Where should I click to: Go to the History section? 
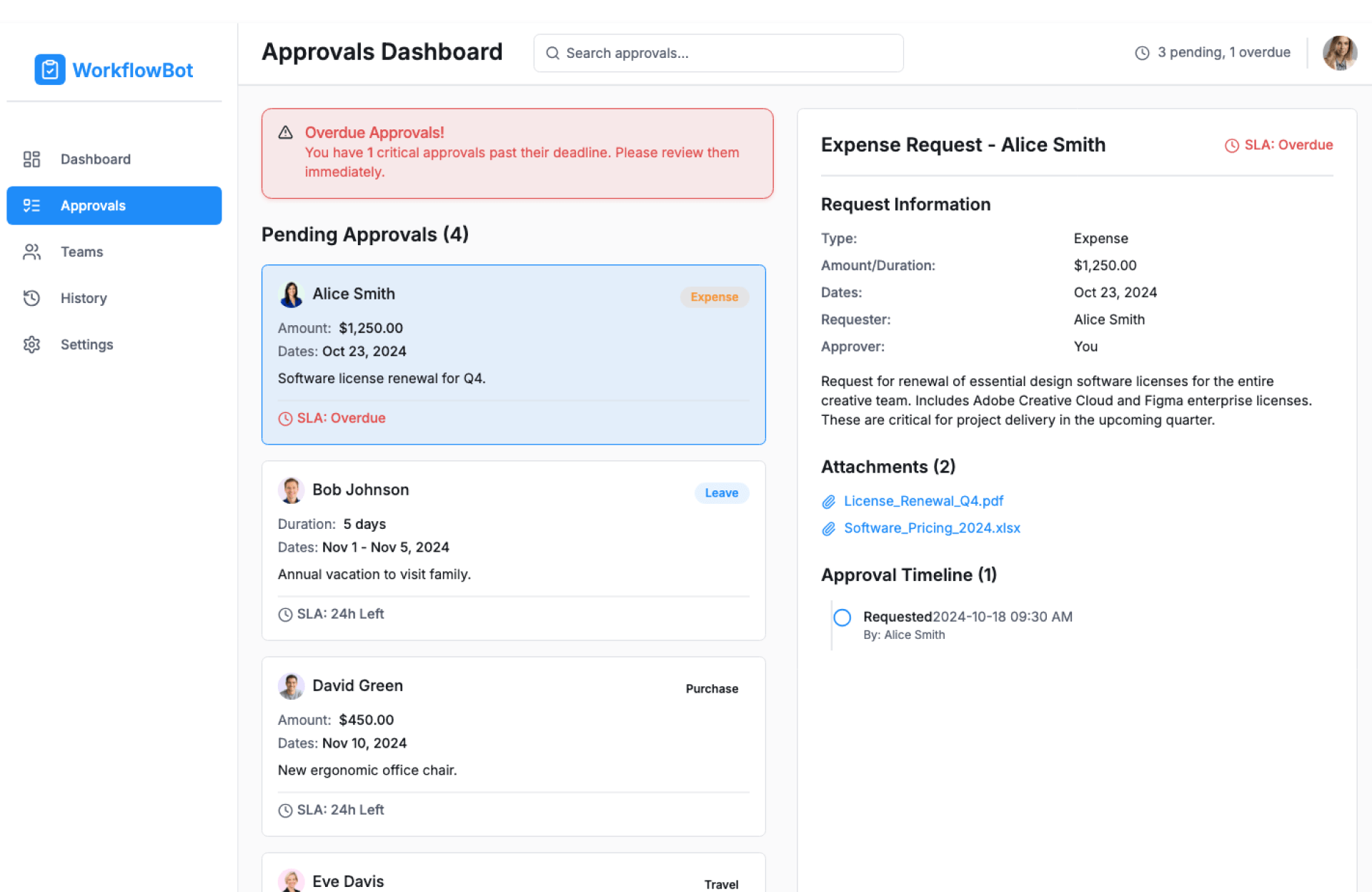click(84, 298)
